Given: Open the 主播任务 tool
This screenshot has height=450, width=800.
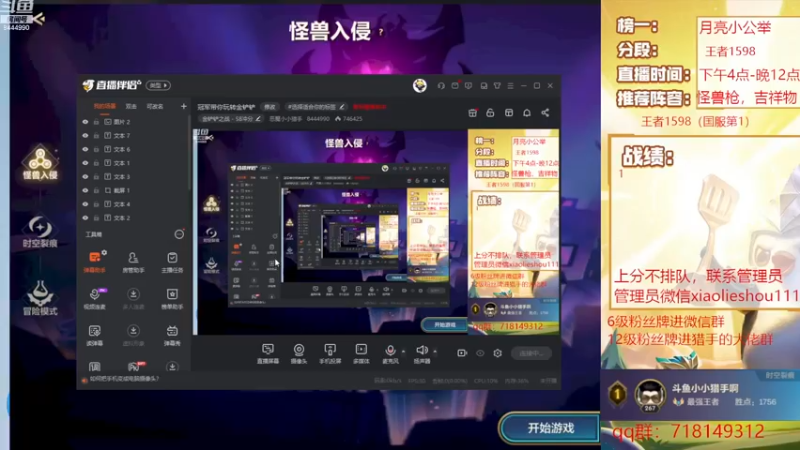Looking at the screenshot, I should point(172,262).
